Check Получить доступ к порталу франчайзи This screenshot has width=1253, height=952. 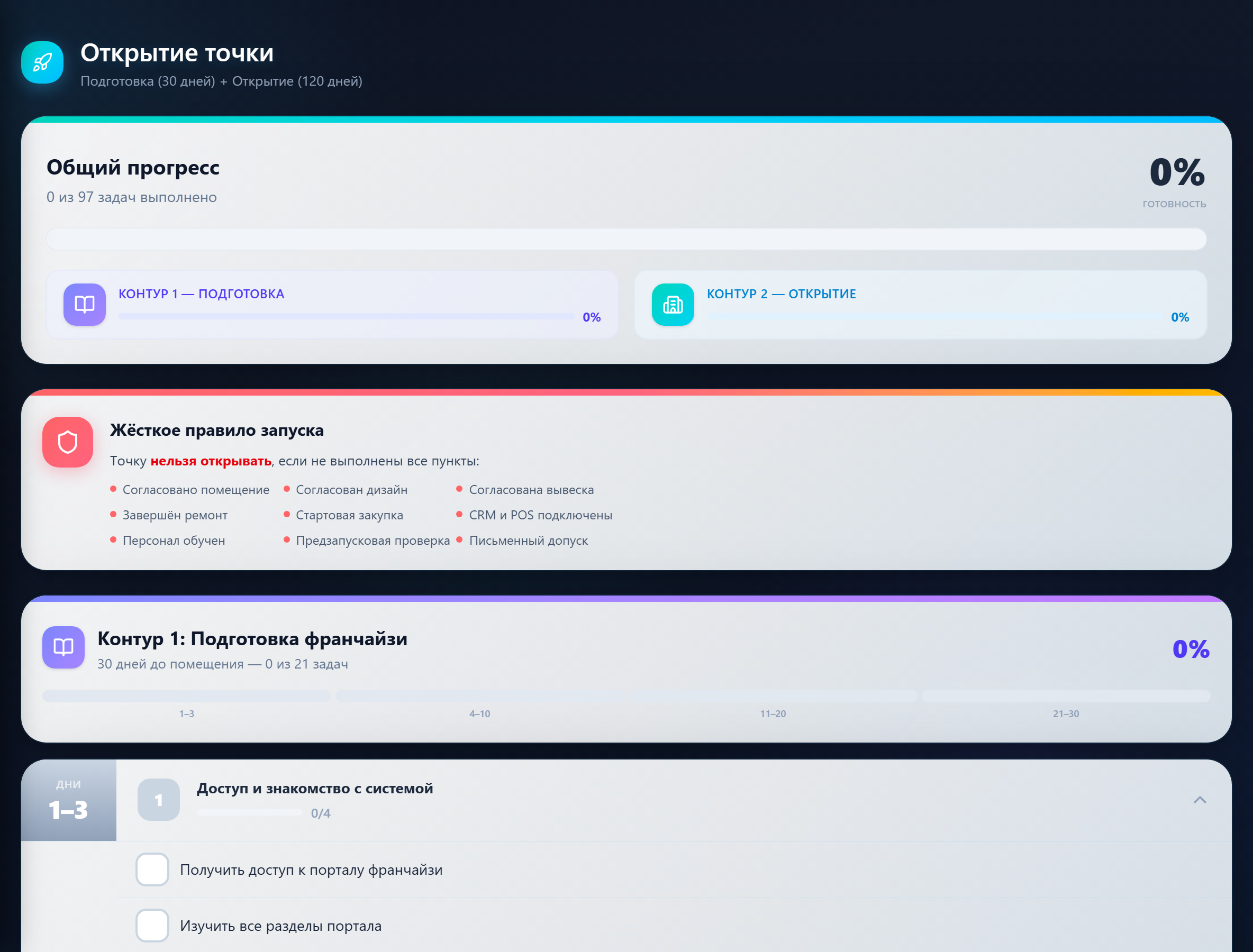tap(152, 869)
